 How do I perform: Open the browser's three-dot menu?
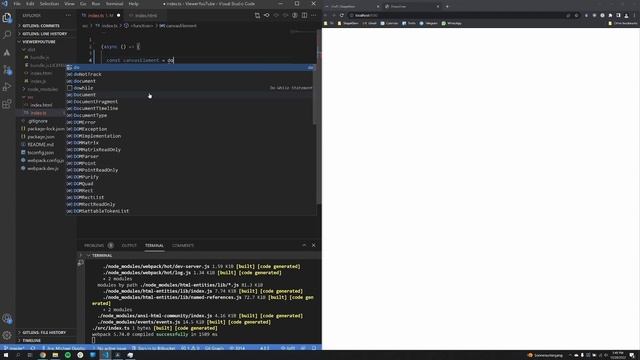634,16
